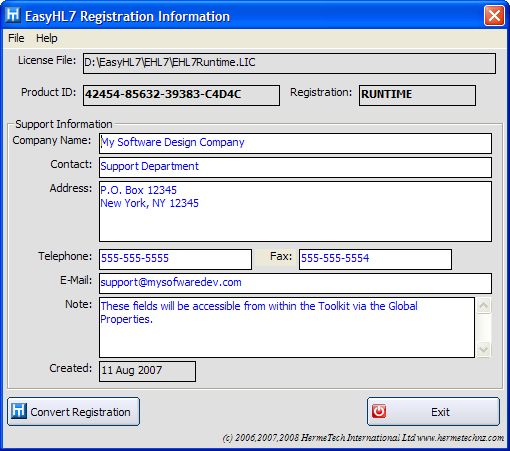The image size is (510, 451).
Task: Click the Registration RUNTIME field
Action: tap(417, 95)
